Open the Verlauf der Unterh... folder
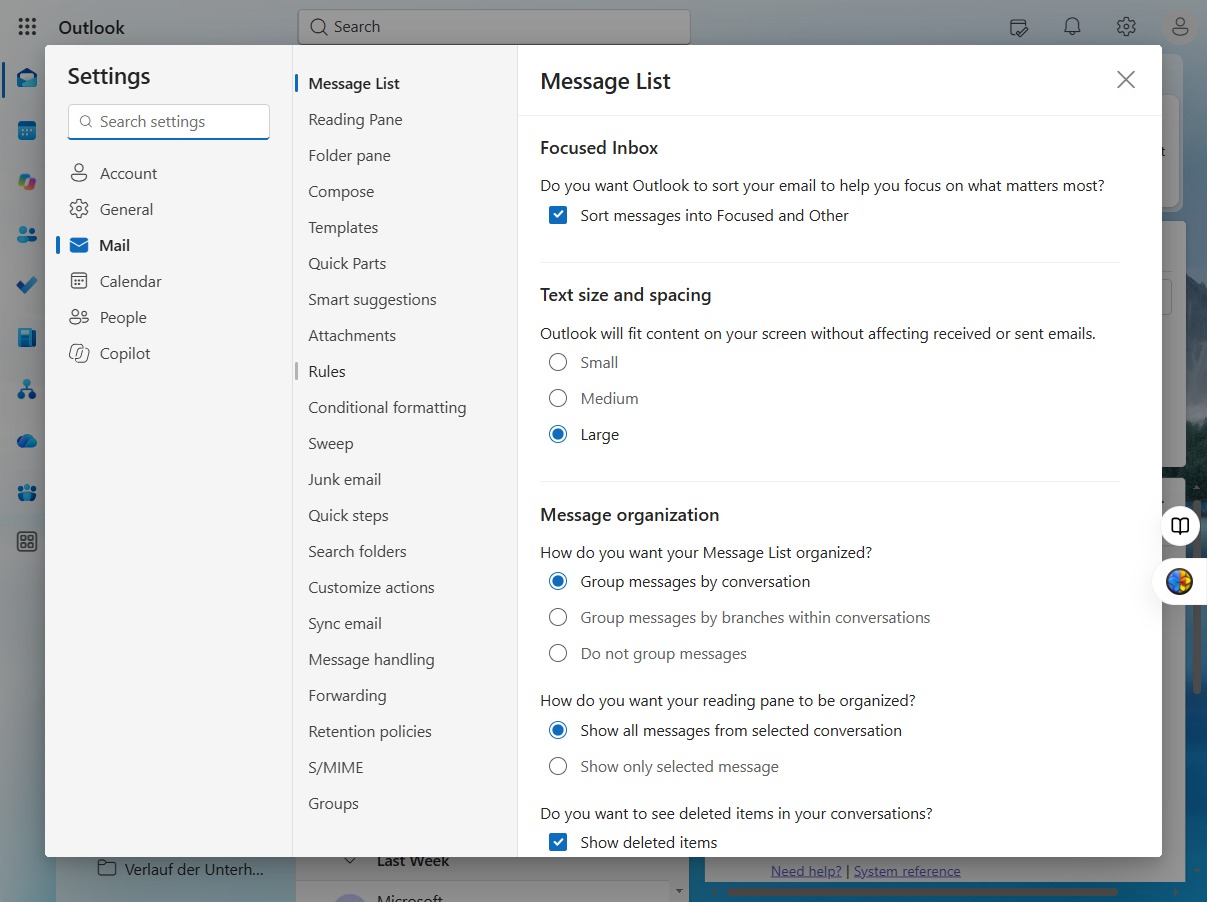The height and width of the screenshot is (902, 1207). (x=182, y=869)
